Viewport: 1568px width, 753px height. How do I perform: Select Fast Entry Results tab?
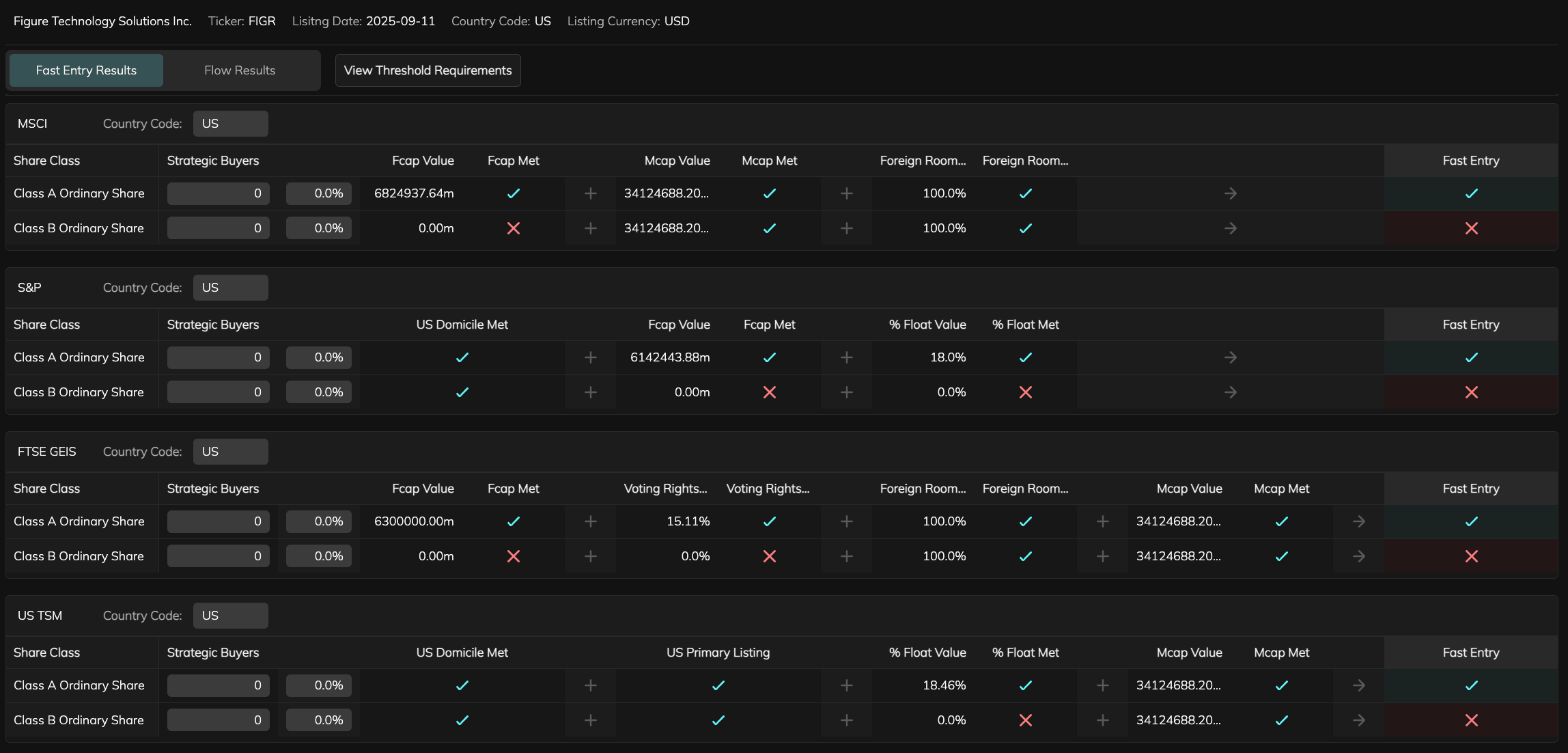[x=86, y=70]
